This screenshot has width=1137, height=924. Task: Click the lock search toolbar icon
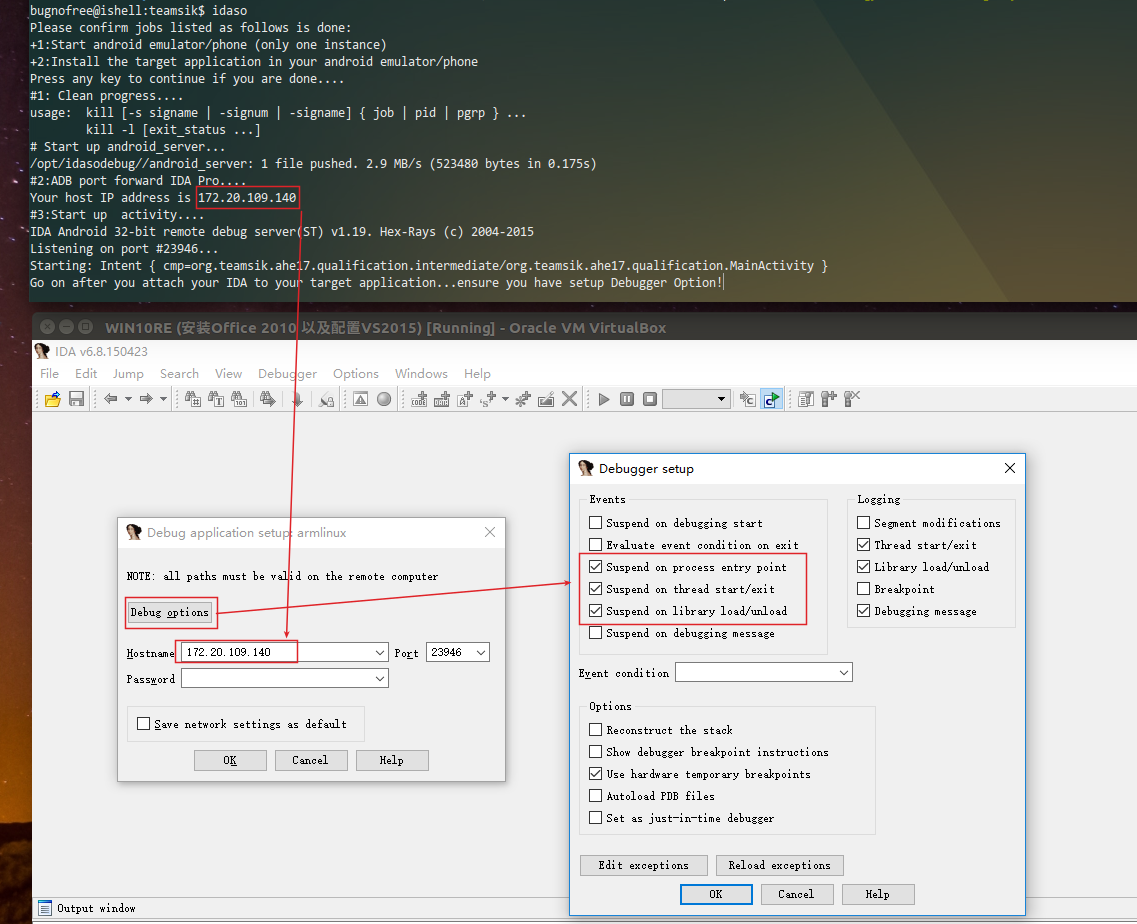click(x=326, y=399)
